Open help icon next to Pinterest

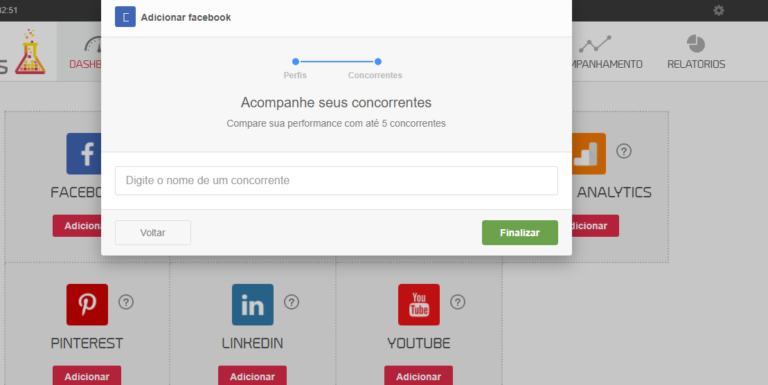(x=126, y=302)
